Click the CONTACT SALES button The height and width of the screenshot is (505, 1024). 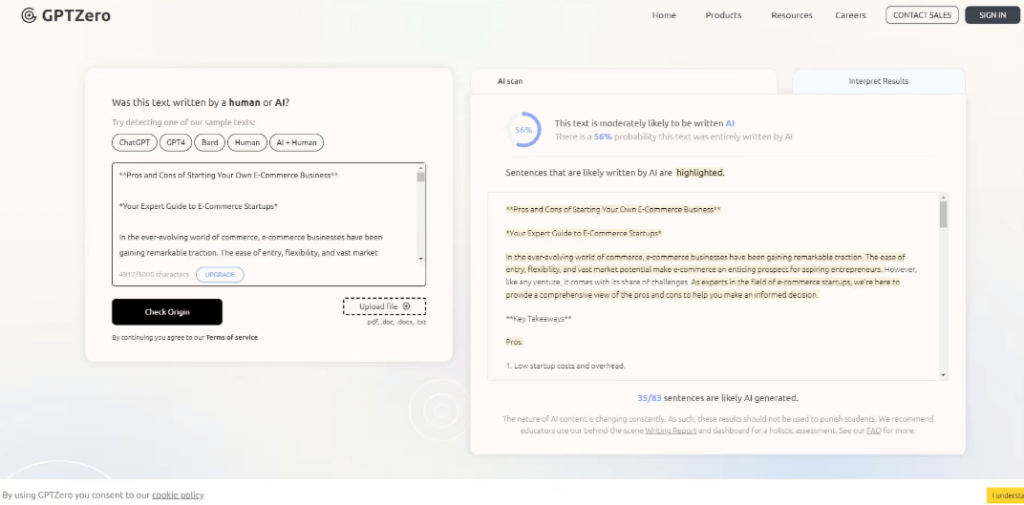coord(921,15)
